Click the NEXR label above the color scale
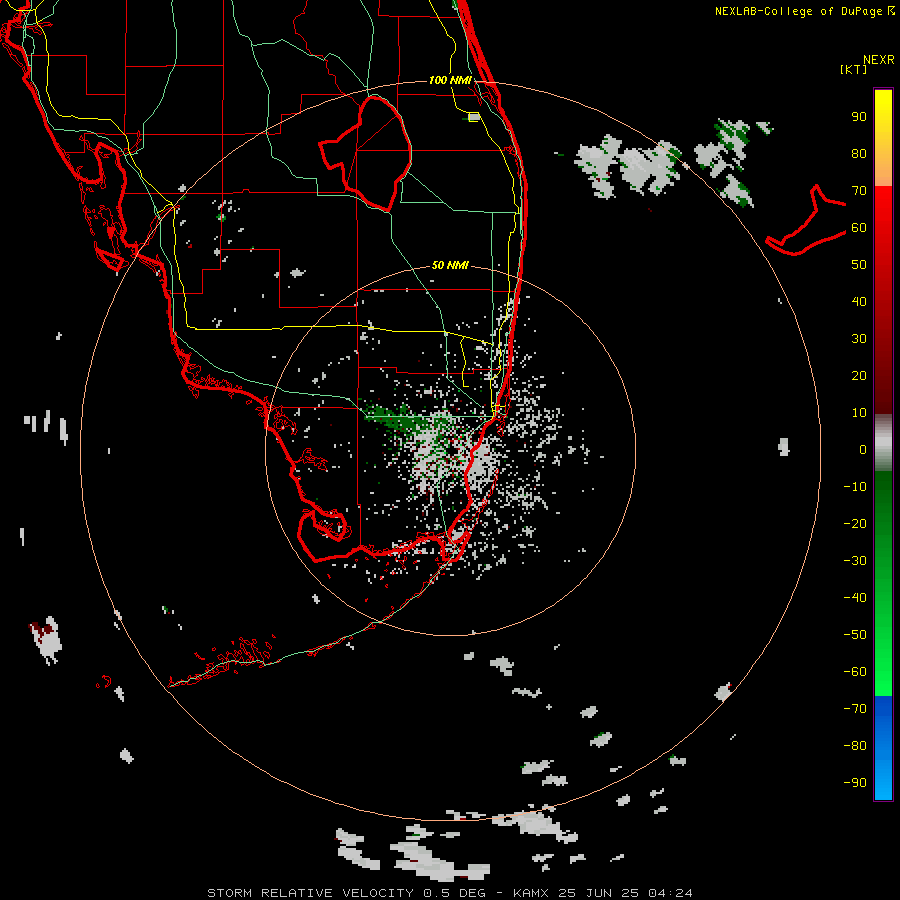The width and height of the screenshot is (900, 900). tap(879, 60)
